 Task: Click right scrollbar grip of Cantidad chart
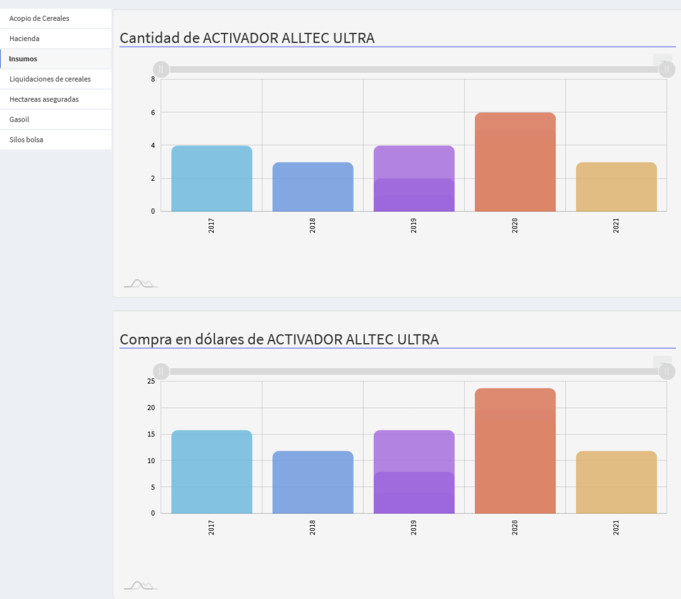[667, 69]
